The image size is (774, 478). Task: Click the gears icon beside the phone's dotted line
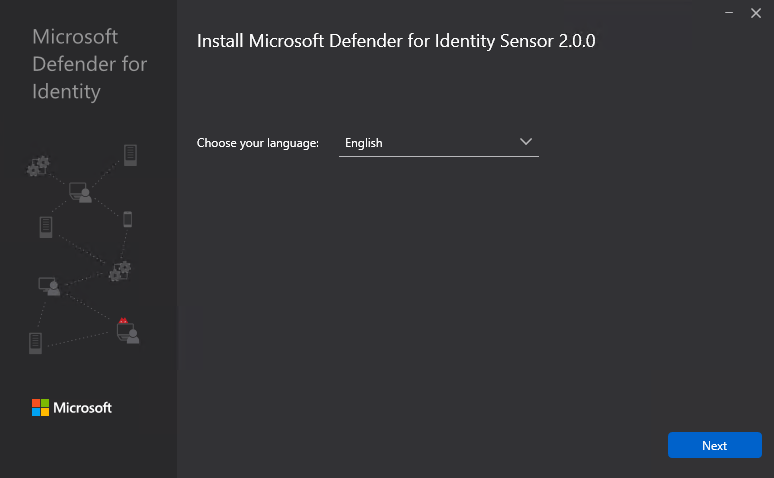119,271
